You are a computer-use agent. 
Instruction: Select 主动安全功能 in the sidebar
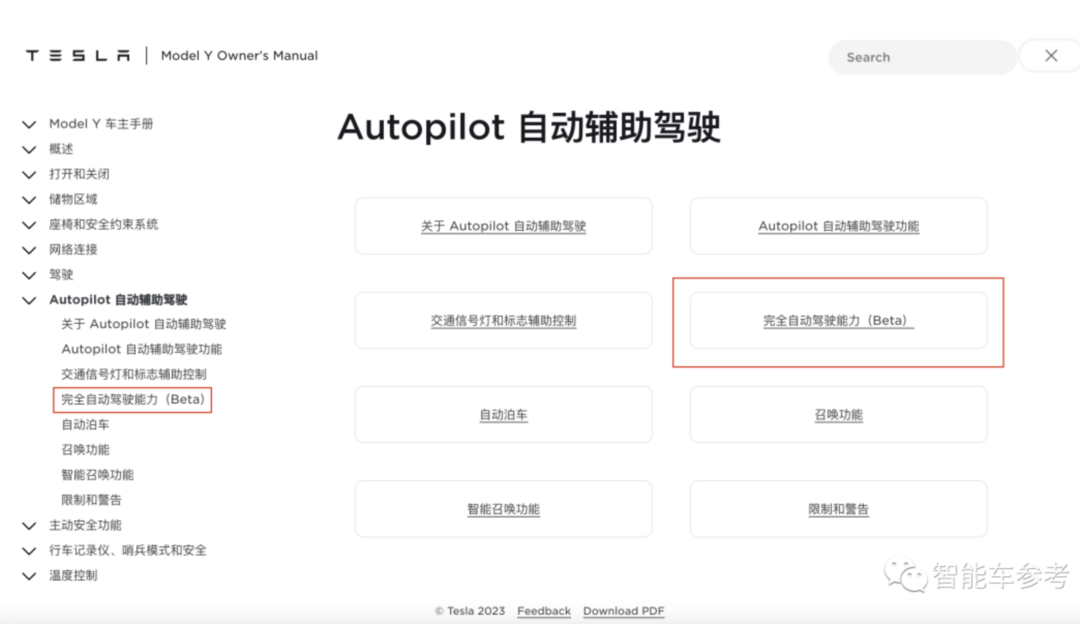pos(85,526)
